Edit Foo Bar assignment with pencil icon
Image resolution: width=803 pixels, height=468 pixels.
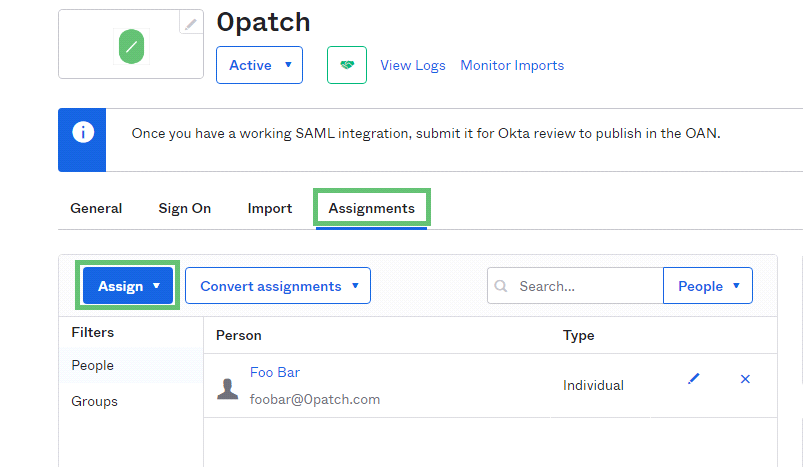point(693,379)
